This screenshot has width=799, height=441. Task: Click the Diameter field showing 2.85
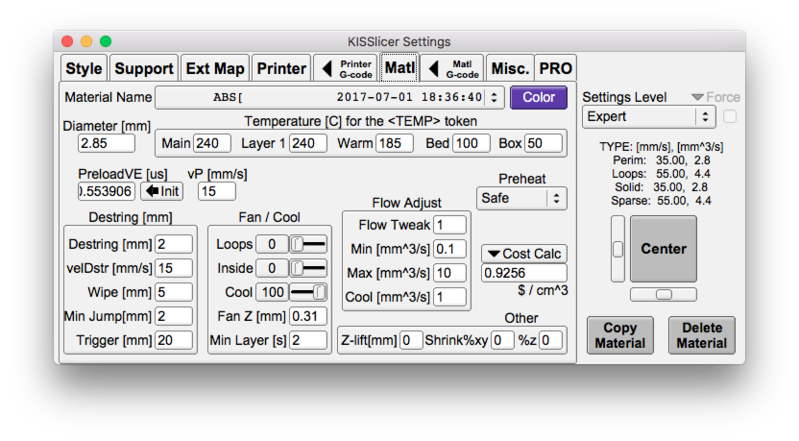(106, 143)
